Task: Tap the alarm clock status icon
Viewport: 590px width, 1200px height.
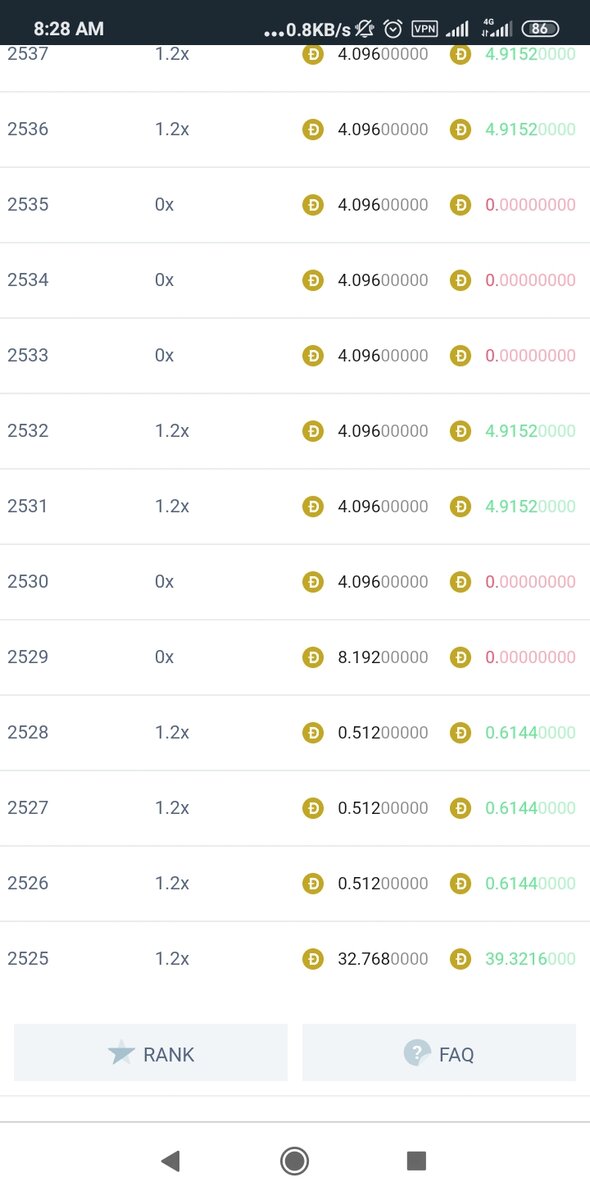Action: point(393,29)
